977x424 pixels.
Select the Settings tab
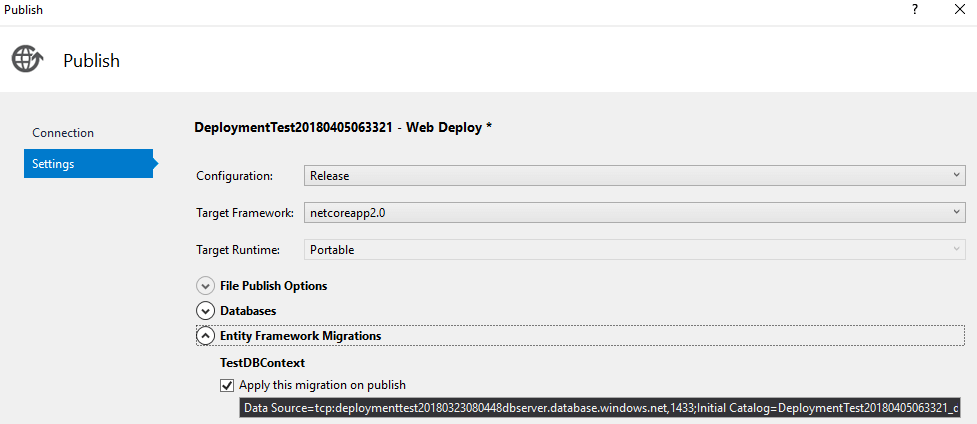[88, 163]
